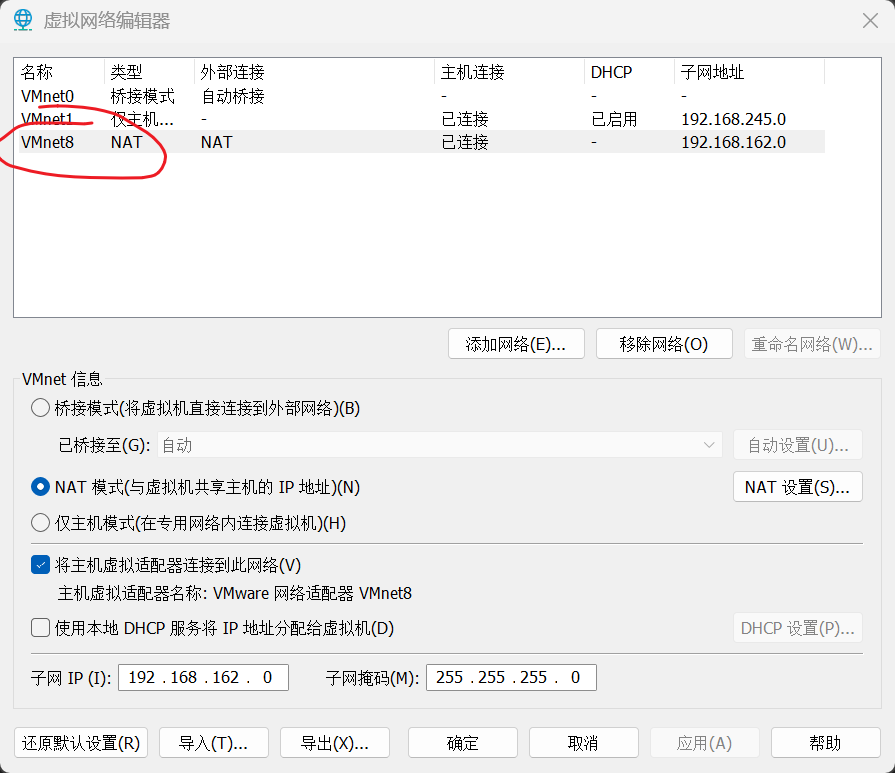Close the 虚拟网络编辑器 dialog window
This screenshot has width=895, height=773.
point(870,21)
